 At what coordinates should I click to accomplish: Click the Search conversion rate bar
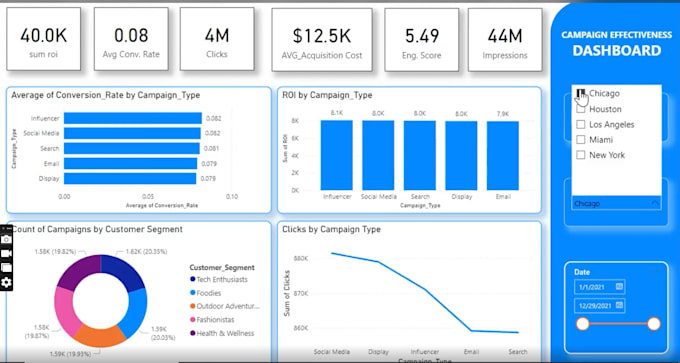132,148
